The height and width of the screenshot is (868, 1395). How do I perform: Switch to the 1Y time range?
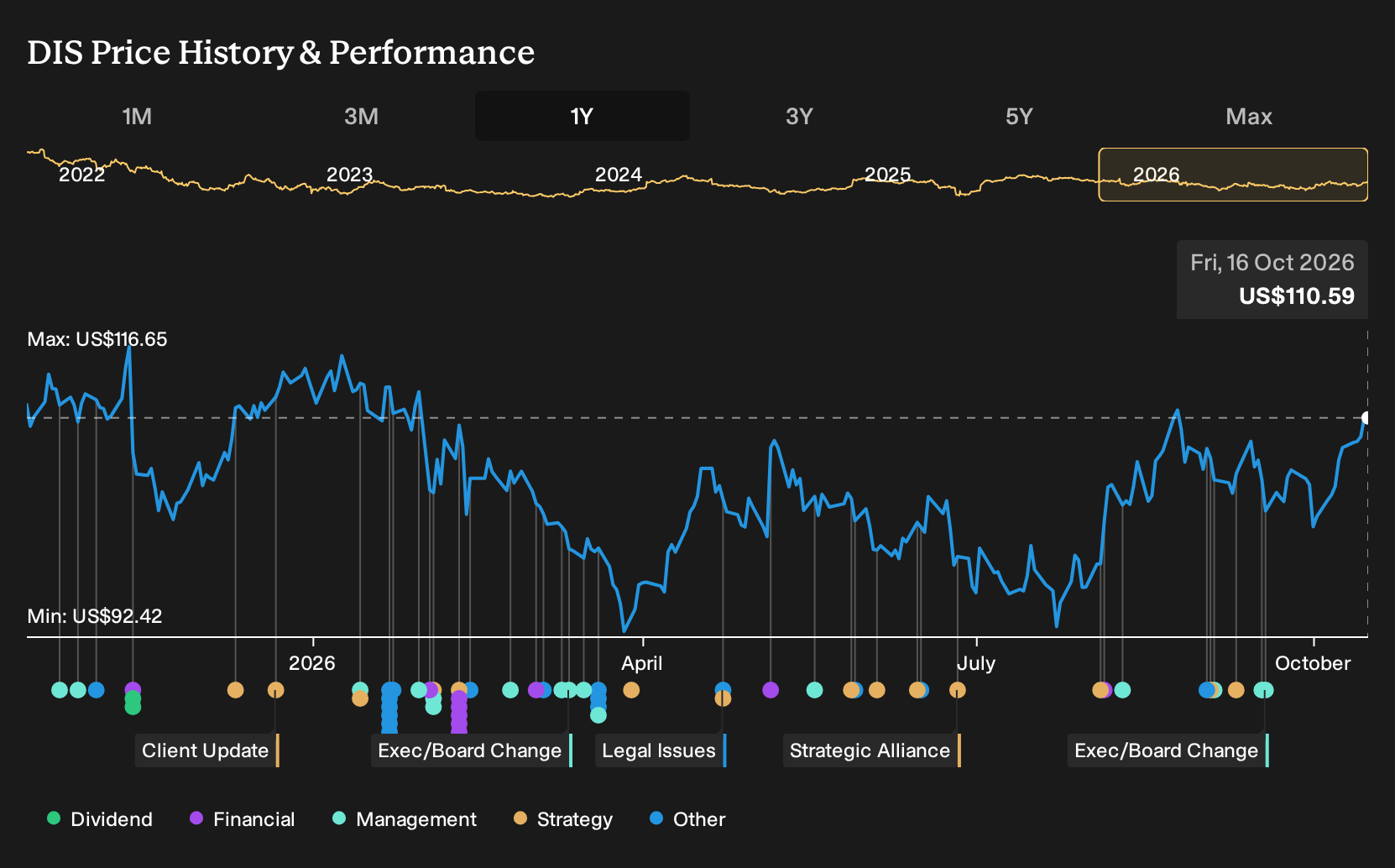582,116
